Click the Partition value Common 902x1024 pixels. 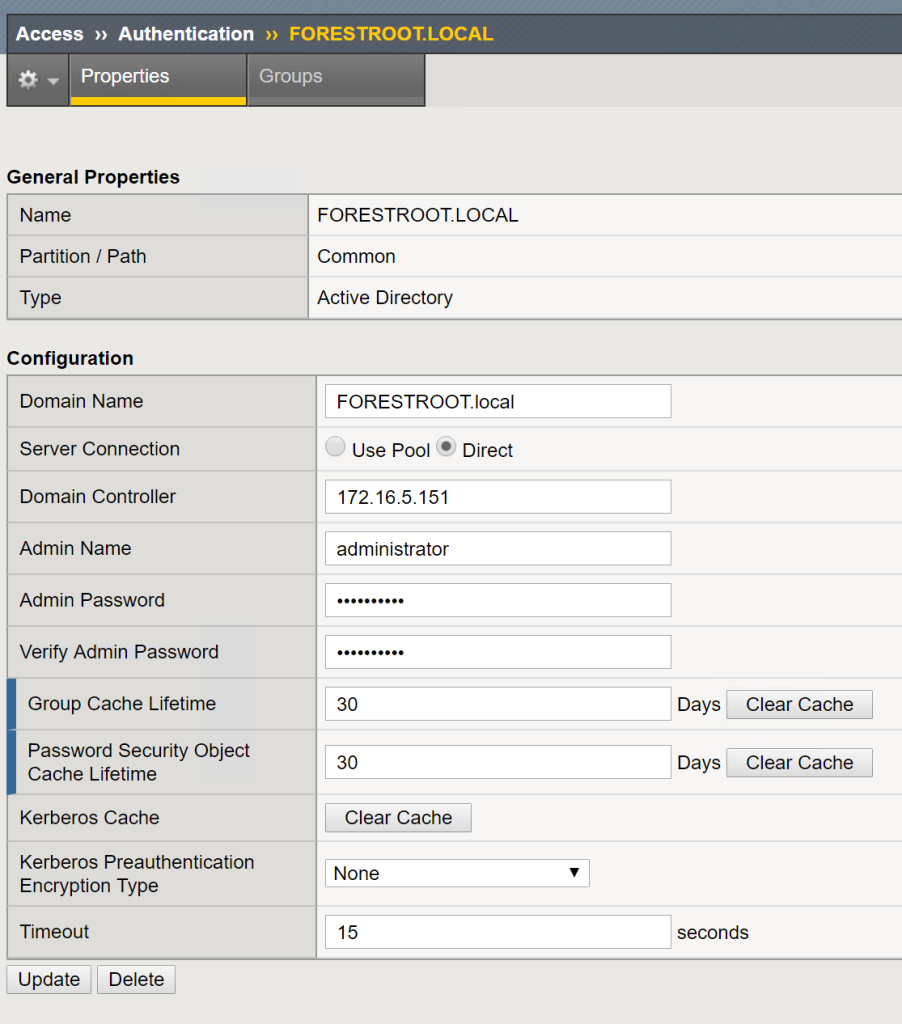[357, 256]
